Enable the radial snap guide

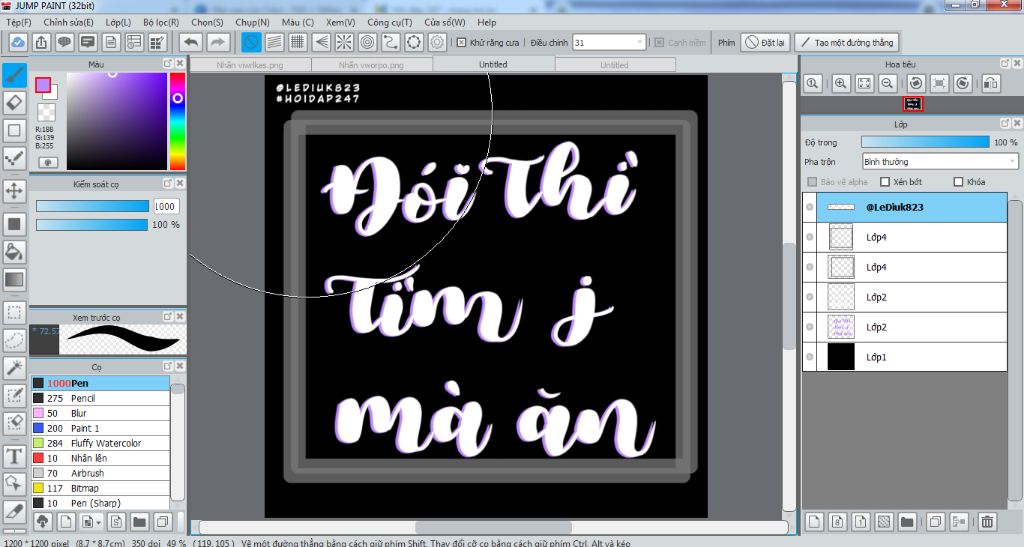pyautogui.click(x=344, y=42)
